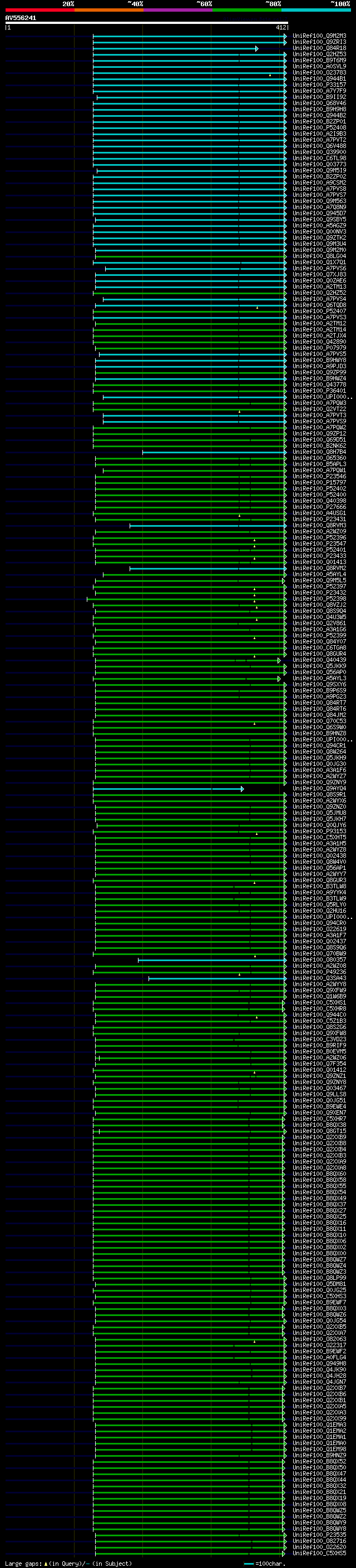The image size is (356, 1568).
Task: Select the UniRef100_A7Y7F9 label
Action: 319,91
